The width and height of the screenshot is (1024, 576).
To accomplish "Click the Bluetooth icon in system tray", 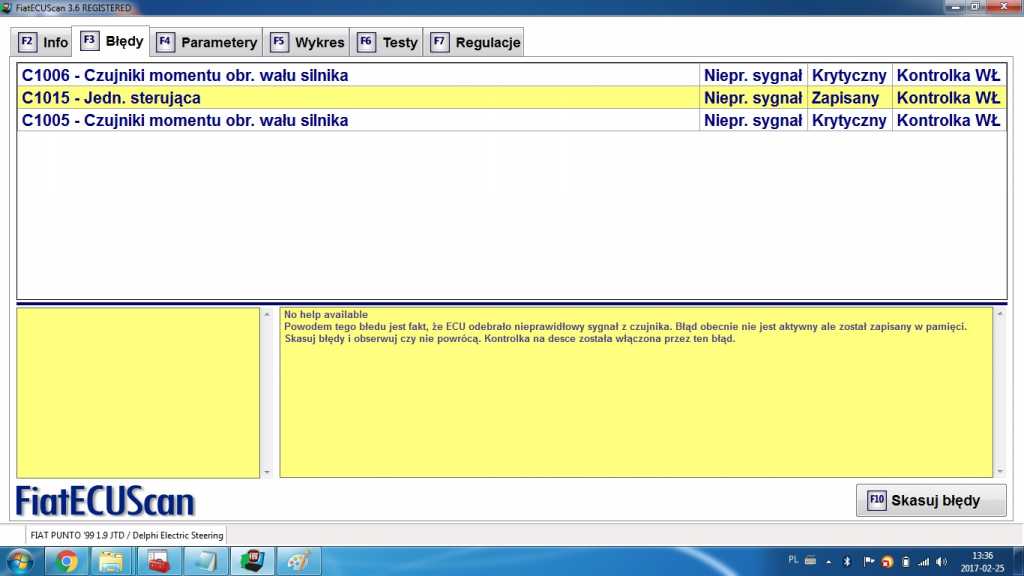I will point(846,561).
